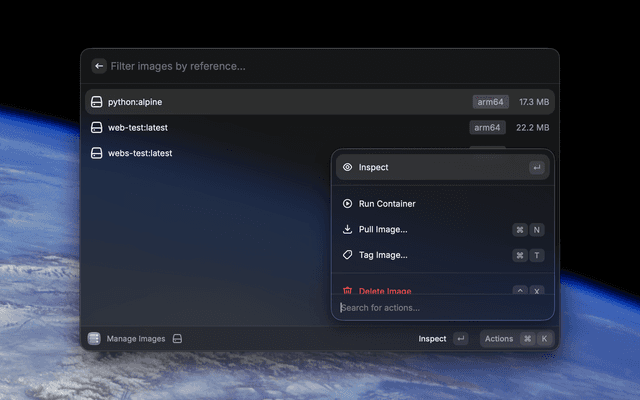This screenshot has height=400, width=640.
Task: Click the Manage Images app icon
Action: coord(94,338)
